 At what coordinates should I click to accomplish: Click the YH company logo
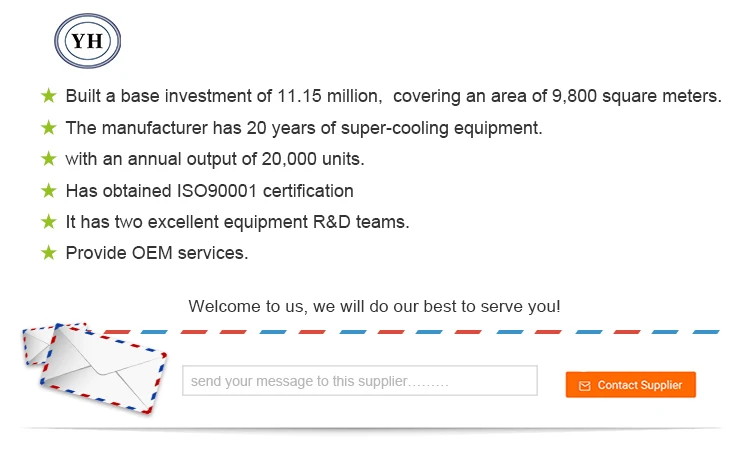point(87,41)
